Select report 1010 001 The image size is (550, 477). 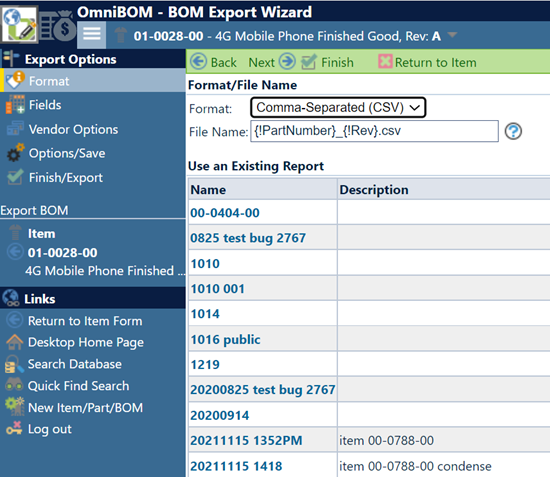click(x=217, y=289)
